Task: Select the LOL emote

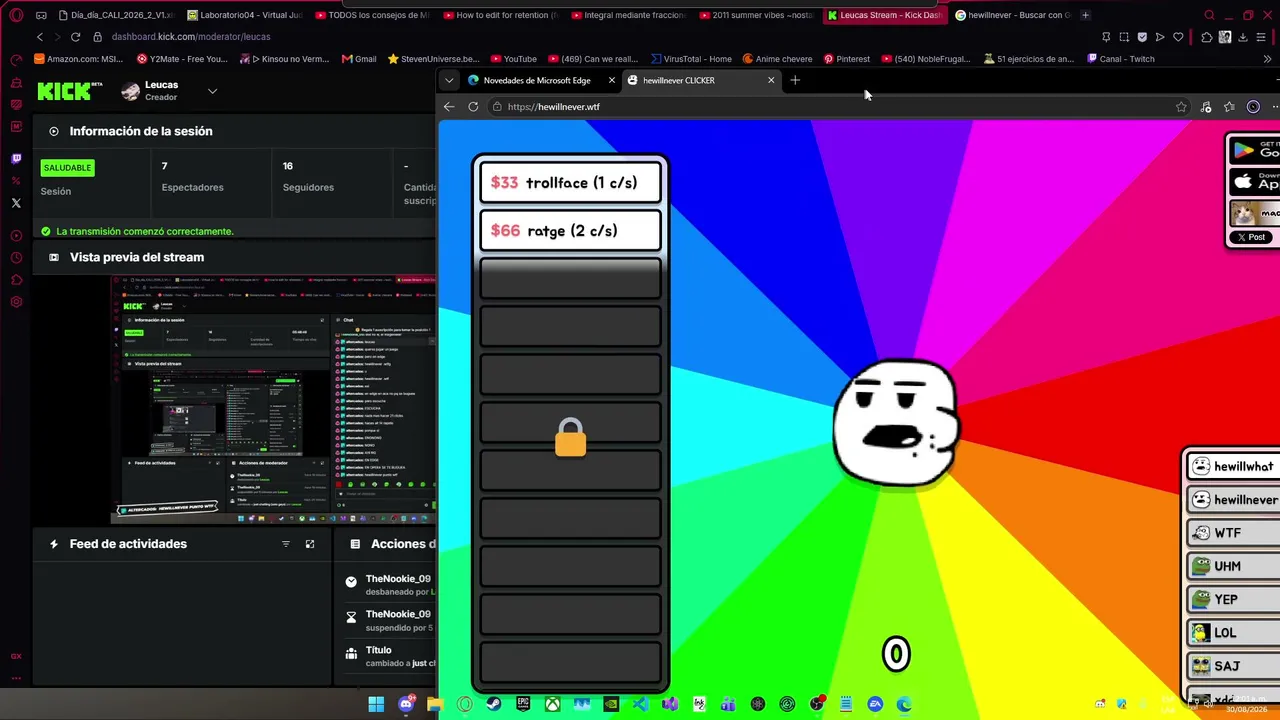Action: (x=1233, y=633)
